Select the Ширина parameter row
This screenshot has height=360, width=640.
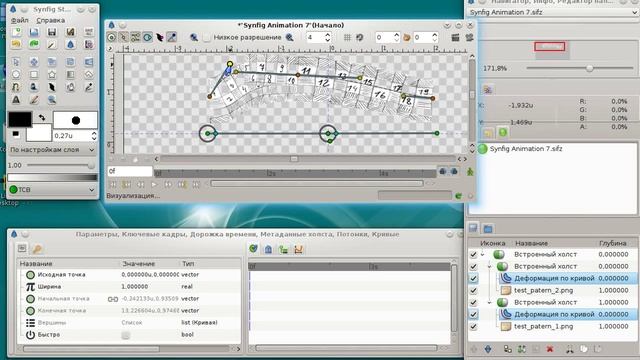129,287
